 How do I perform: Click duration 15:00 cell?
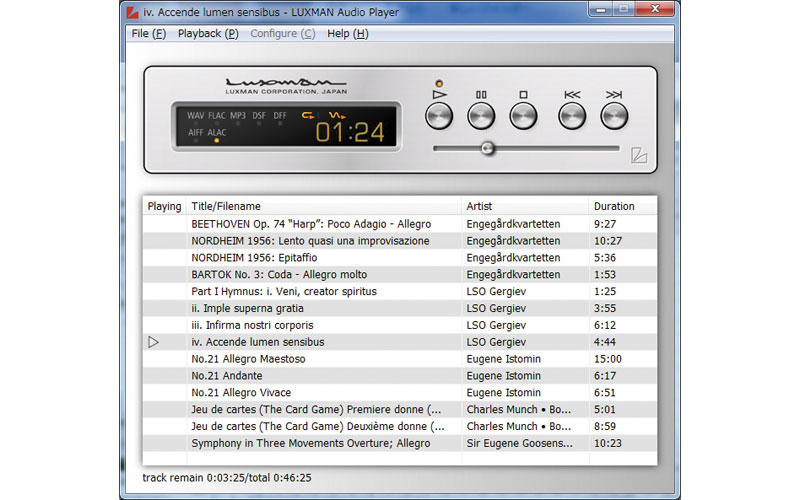click(608, 359)
